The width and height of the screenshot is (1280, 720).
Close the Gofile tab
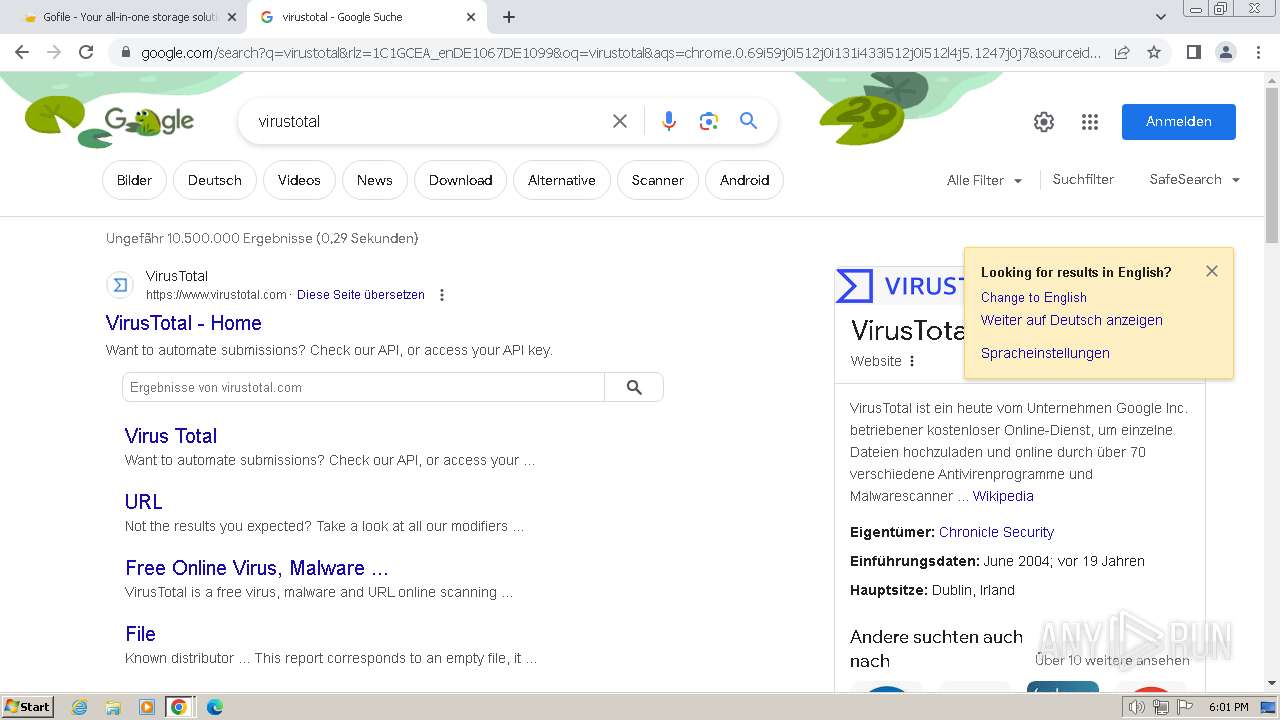click(232, 17)
